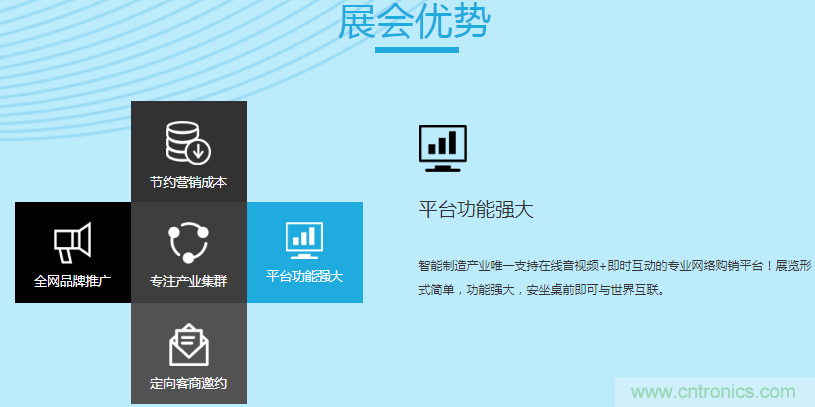This screenshot has width=815, height=407.
Task: Click the bar chart inside the large monitor icon
Action: pos(442,143)
